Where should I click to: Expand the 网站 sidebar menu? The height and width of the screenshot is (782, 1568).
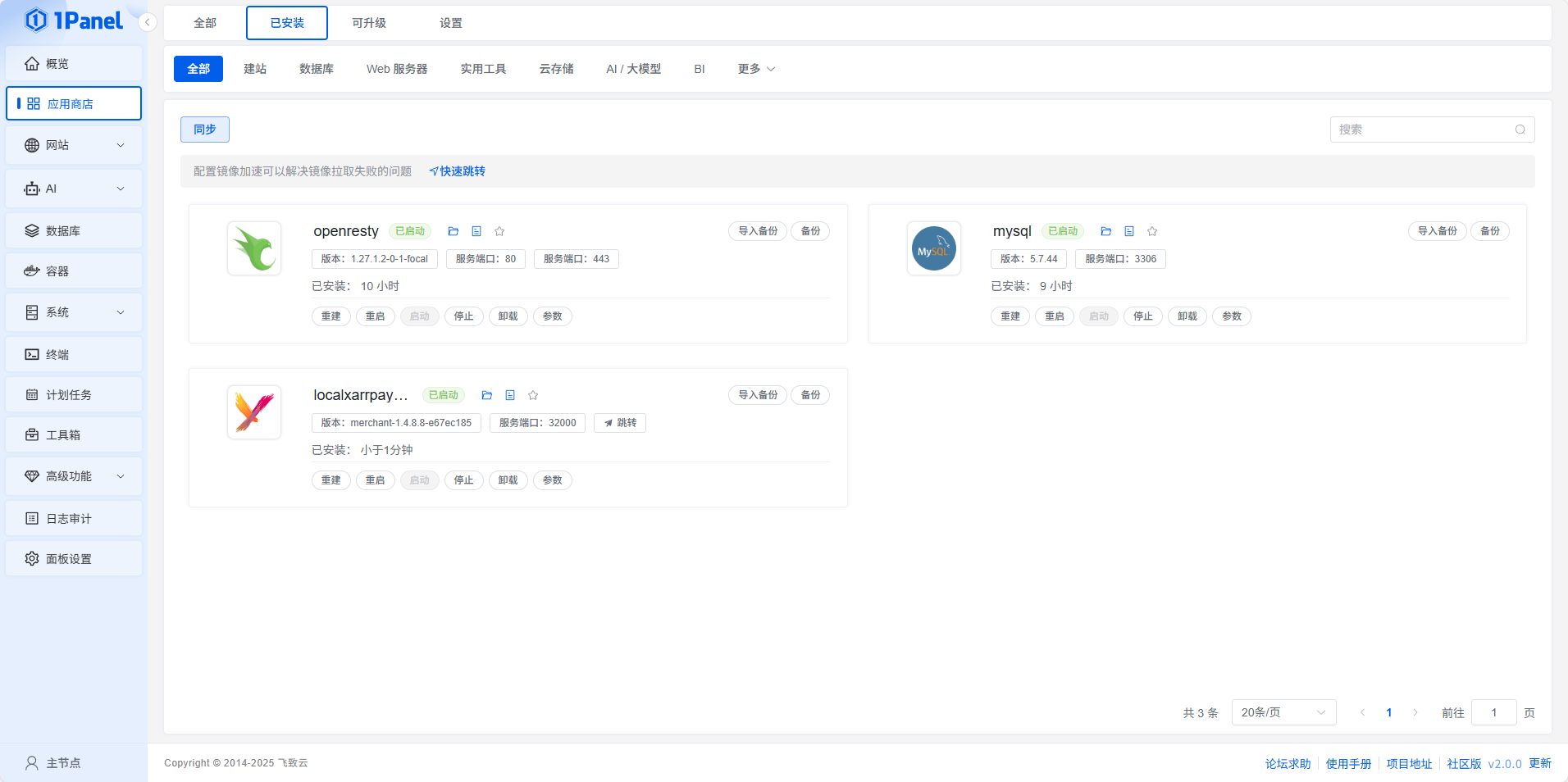(x=74, y=145)
